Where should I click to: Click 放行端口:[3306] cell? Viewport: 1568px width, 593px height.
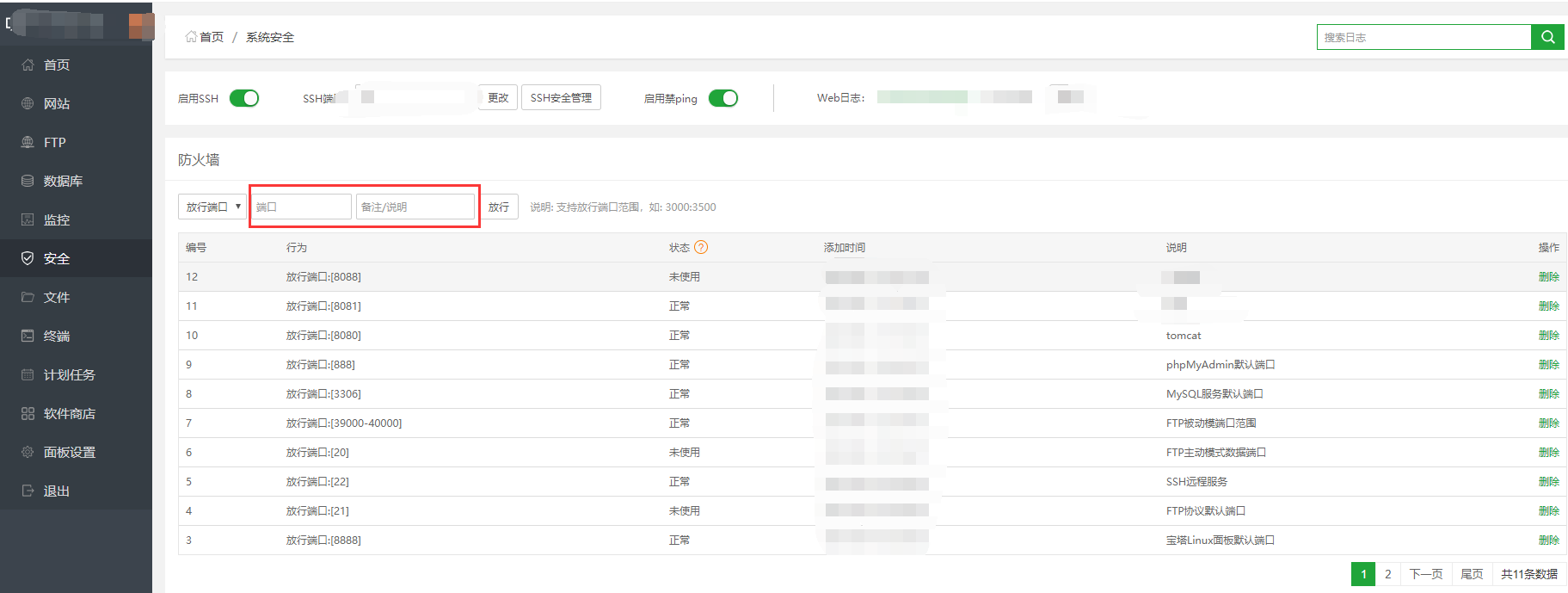click(323, 393)
